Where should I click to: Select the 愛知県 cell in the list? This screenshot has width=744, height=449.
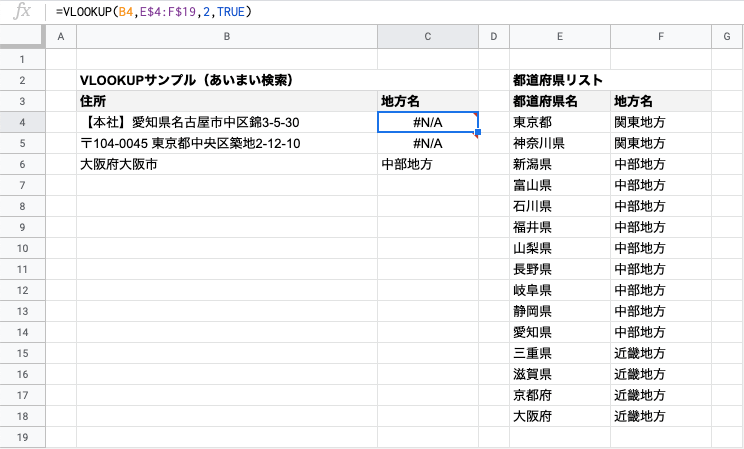(560, 332)
